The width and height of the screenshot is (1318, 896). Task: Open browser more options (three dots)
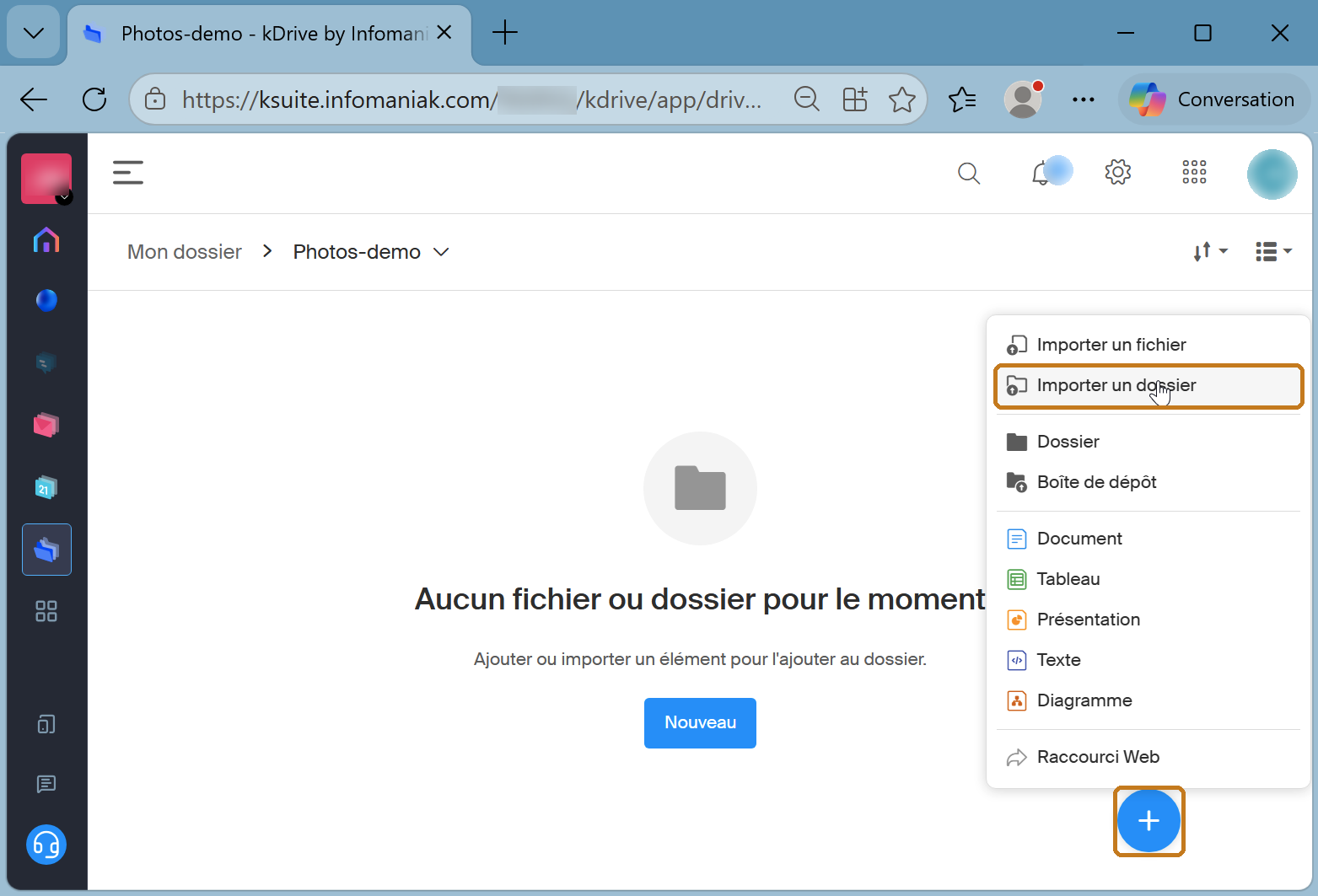pos(1084,99)
